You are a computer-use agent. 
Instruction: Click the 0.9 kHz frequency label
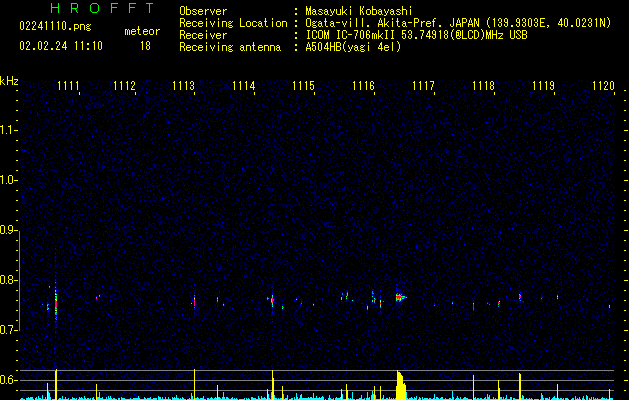[x=8, y=230]
